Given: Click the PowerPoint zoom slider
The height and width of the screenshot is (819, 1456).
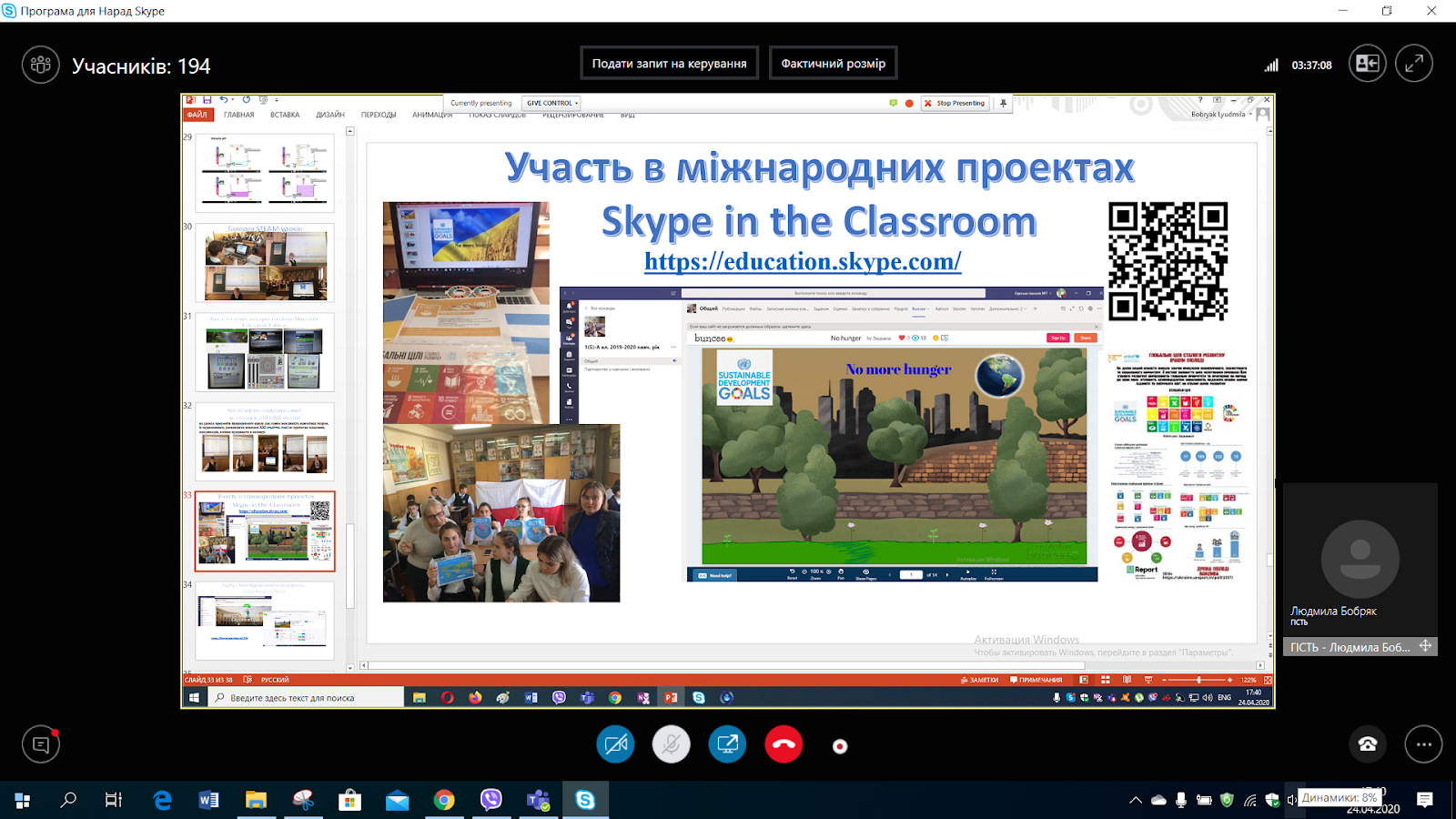Looking at the screenshot, I should click(x=1198, y=680).
